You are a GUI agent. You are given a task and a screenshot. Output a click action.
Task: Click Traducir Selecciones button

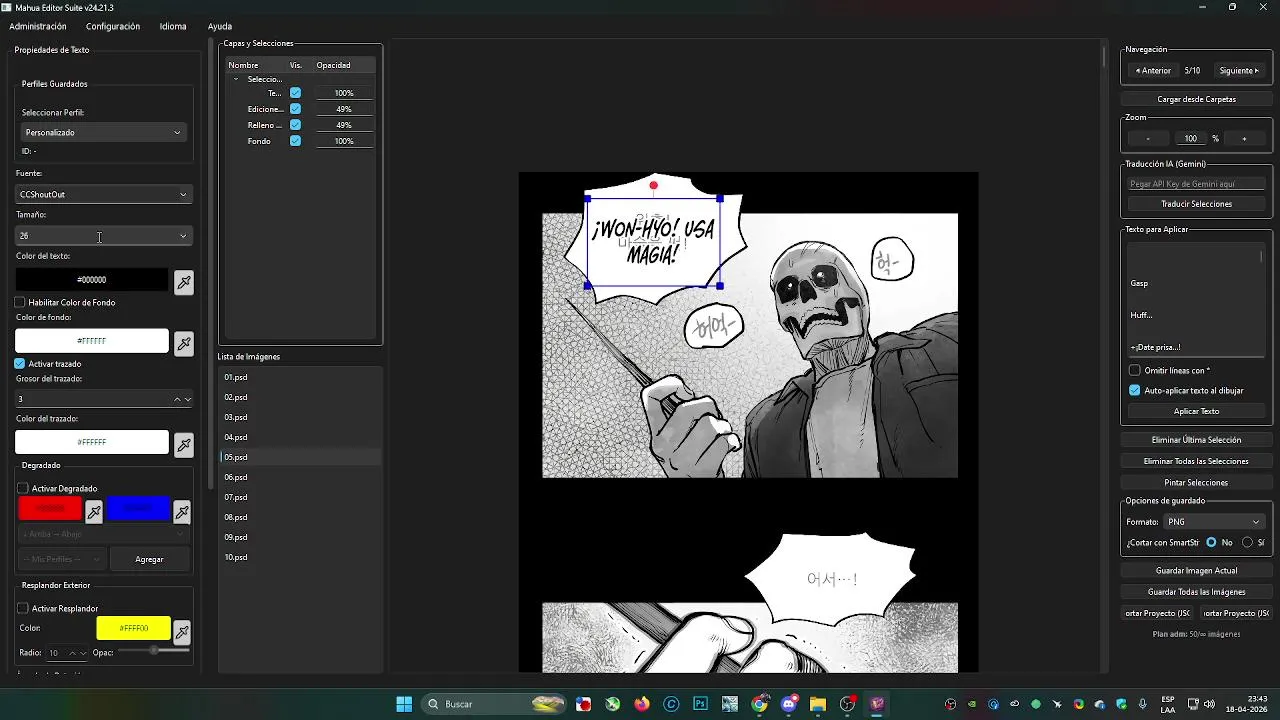tap(1196, 204)
